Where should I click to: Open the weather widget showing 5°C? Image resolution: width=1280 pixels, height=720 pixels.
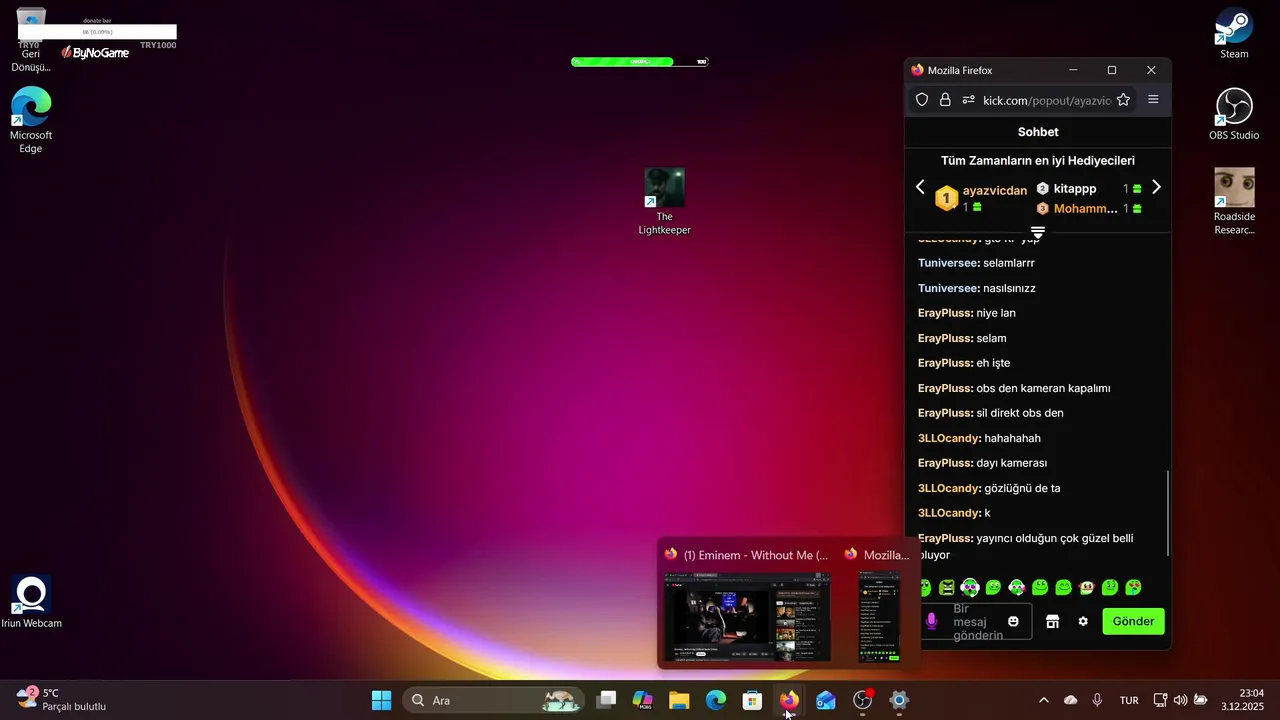pyautogui.click(x=61, y=700)
